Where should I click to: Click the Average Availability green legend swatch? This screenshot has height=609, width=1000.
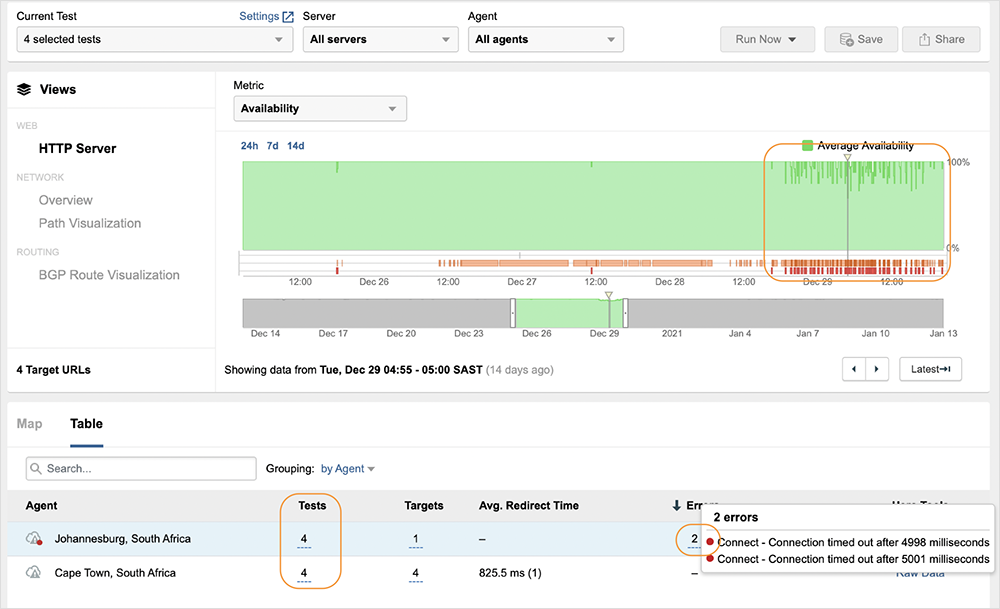point(808,146)
